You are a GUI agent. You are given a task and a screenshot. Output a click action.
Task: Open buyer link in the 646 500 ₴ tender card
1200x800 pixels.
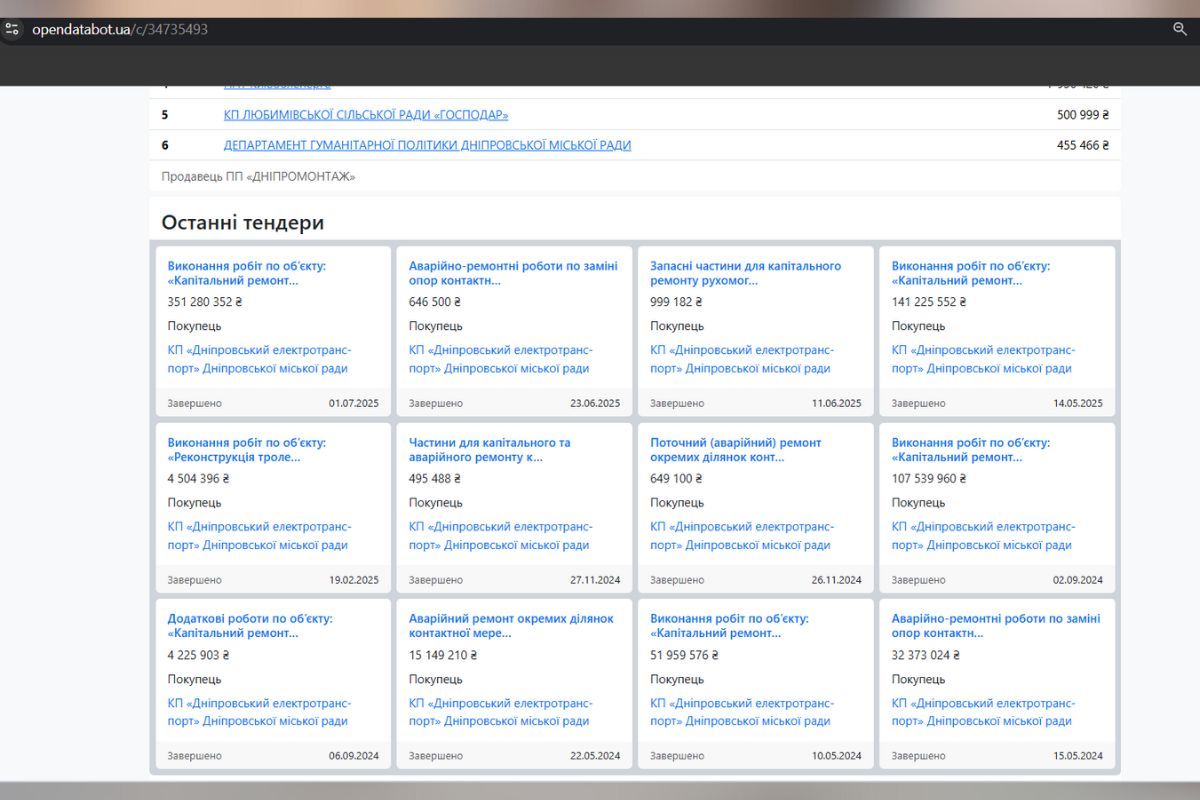(x=500, y=359)
